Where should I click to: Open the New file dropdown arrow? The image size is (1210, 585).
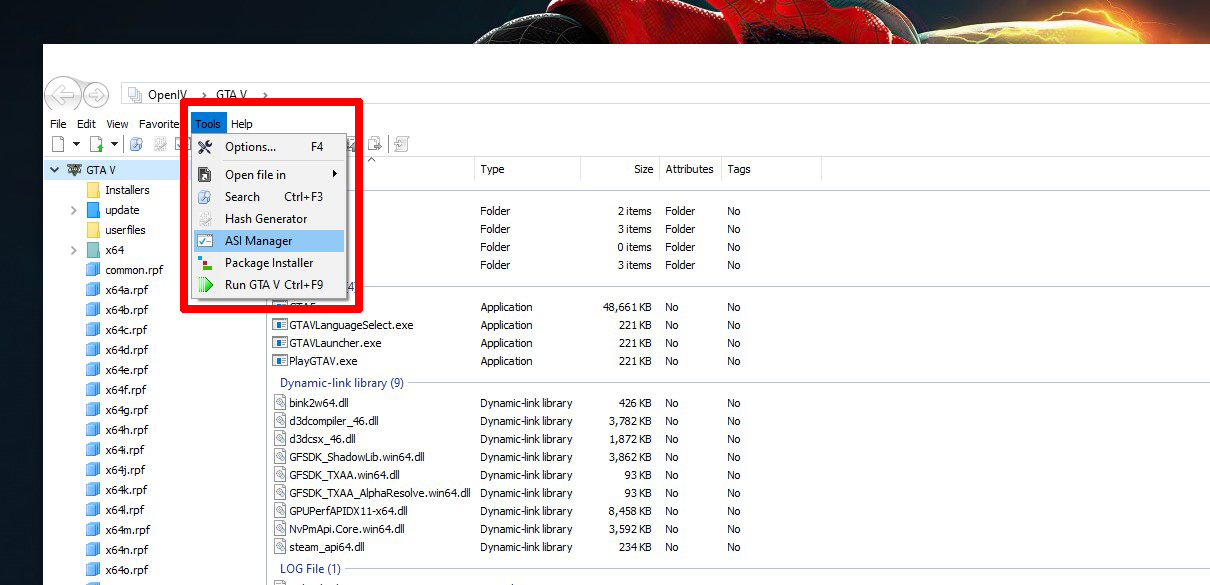point(76,144)
